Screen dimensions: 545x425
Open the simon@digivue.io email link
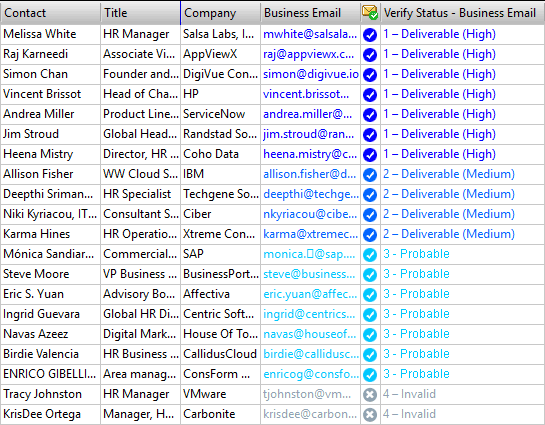click(311, 74)
